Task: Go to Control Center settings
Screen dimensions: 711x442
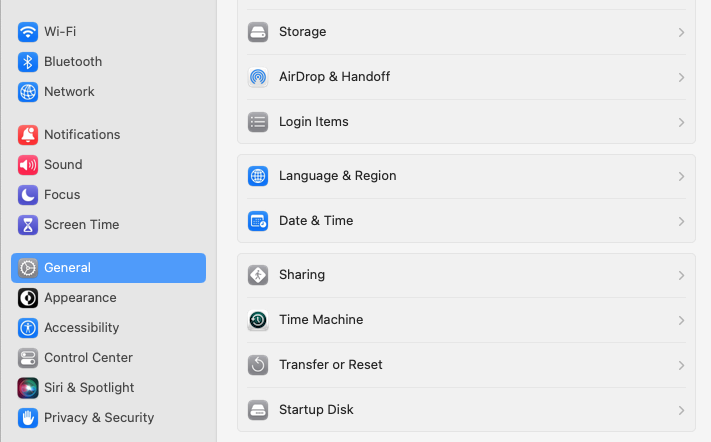Action: 88,358
